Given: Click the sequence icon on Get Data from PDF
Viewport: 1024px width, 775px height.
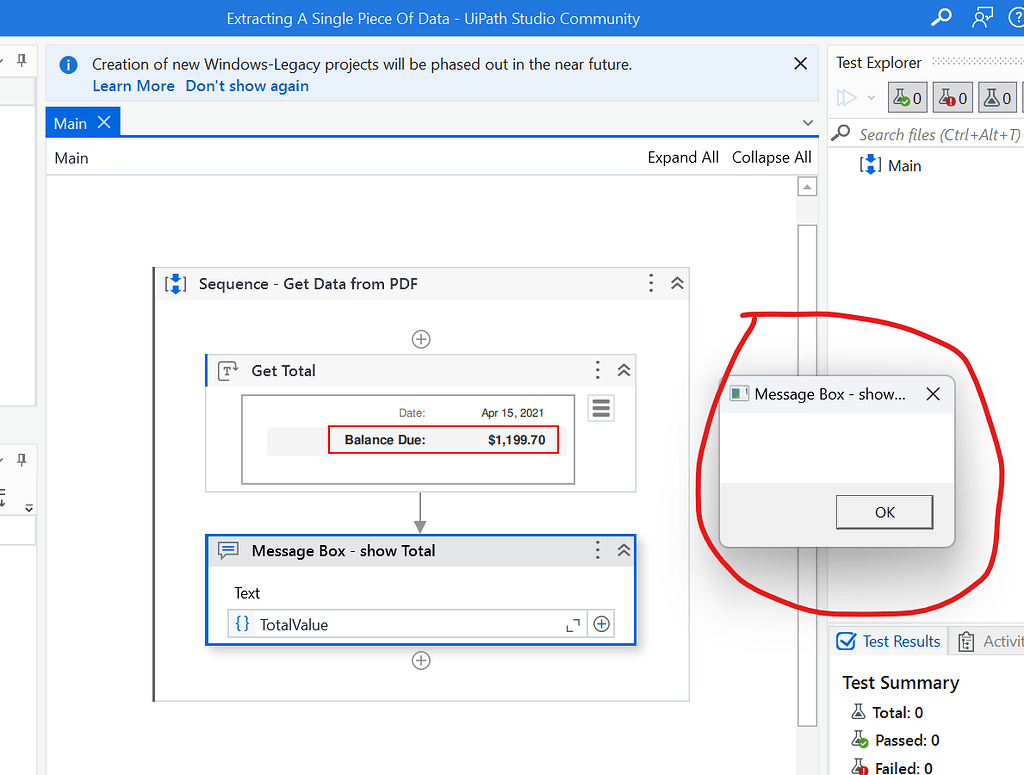Looking at the screenshot, I should 175,283.
